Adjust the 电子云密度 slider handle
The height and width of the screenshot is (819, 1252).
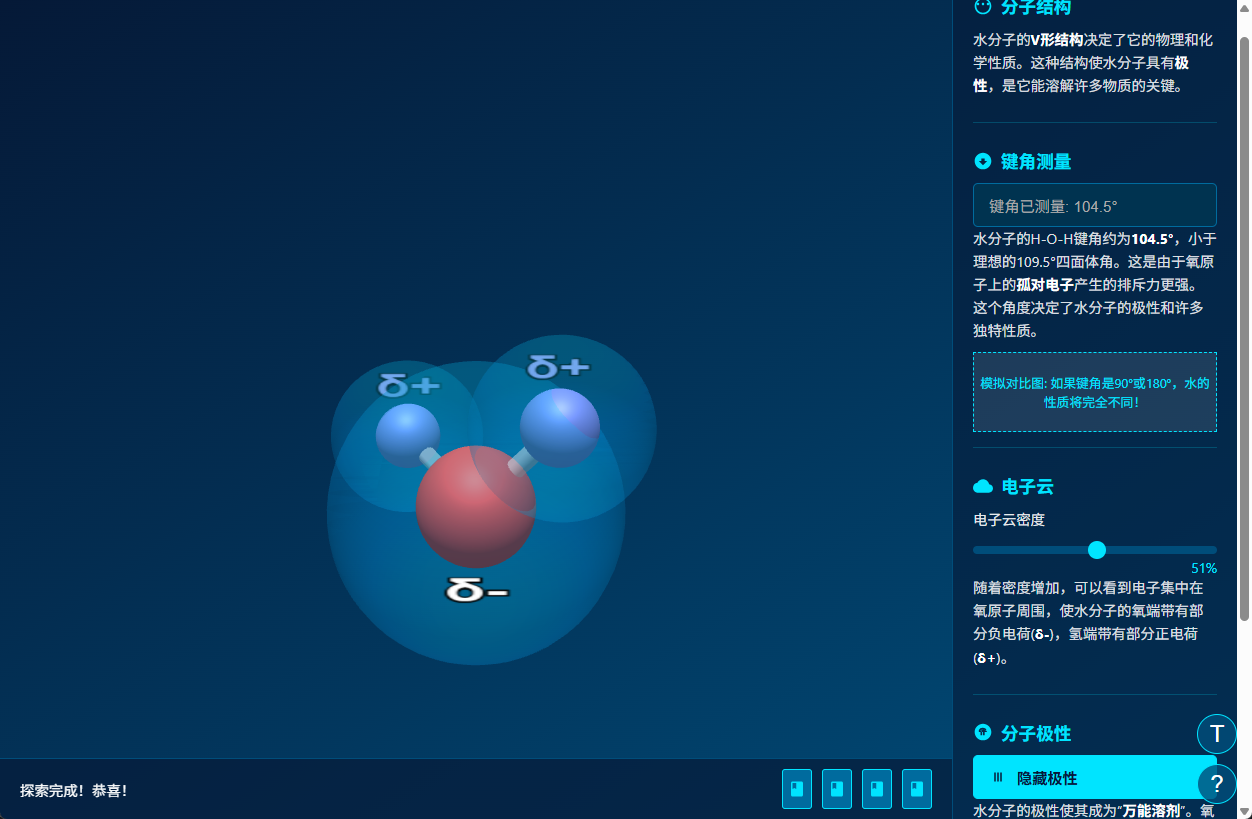[x=1097, y=549]
